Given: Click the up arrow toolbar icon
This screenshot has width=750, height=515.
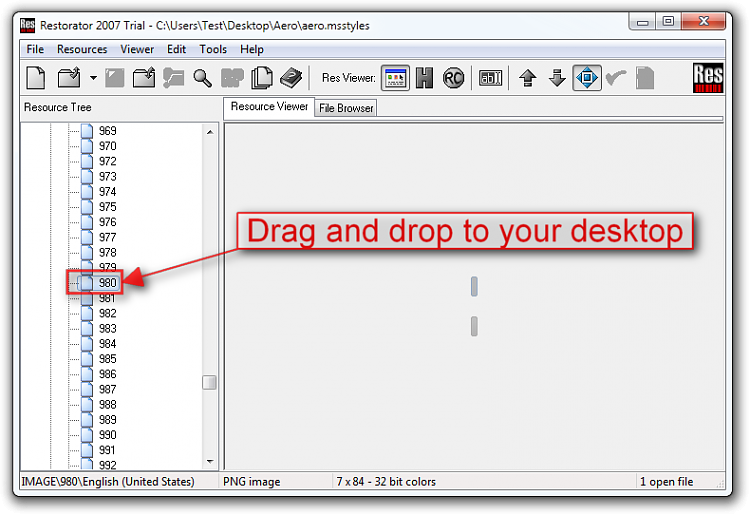Looking at the screenshot, I should pyautogui.click(x=528, y=78).
